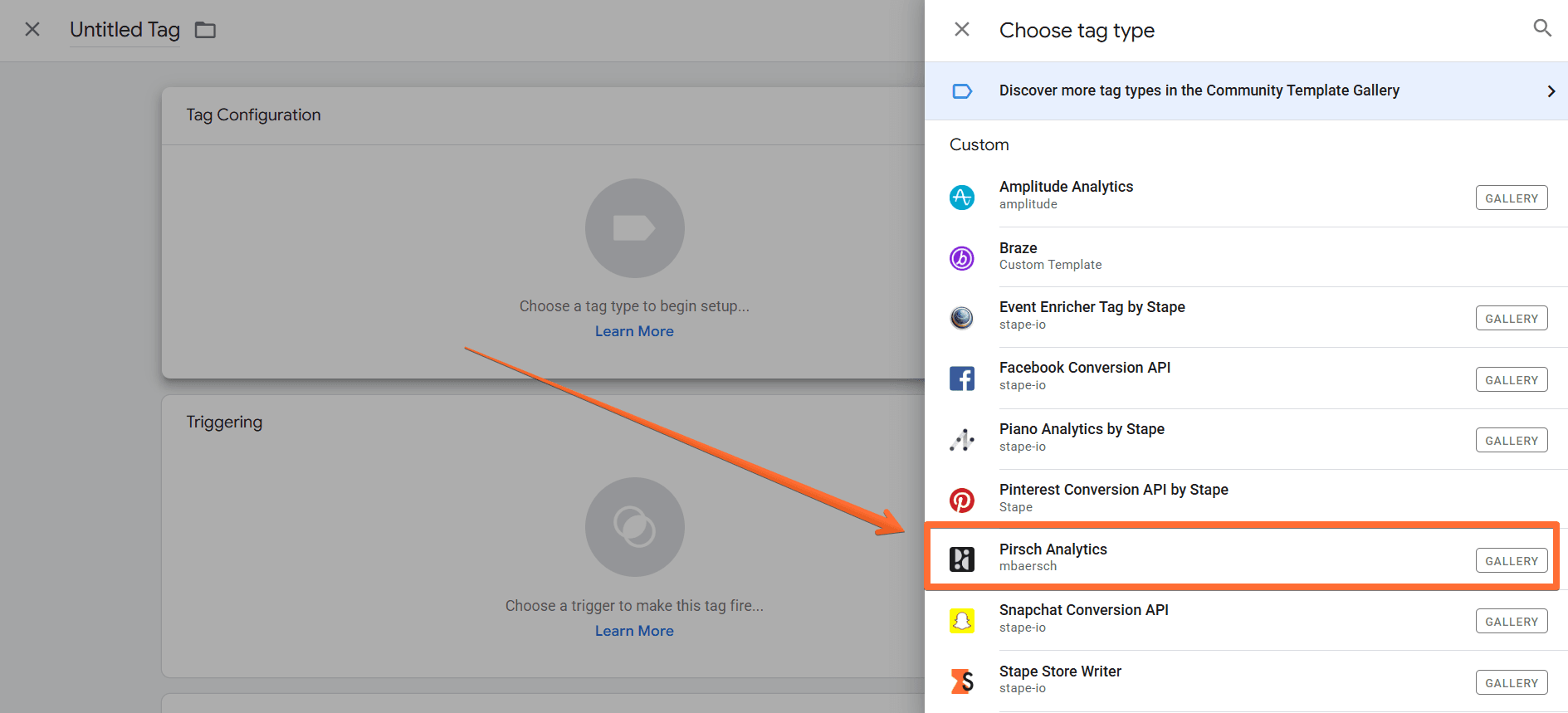Image resolution: width=1568 pixels, height=713 pixels.
Task: Select Piano Analytics by Stape tag
Action: pos(1246,439)
